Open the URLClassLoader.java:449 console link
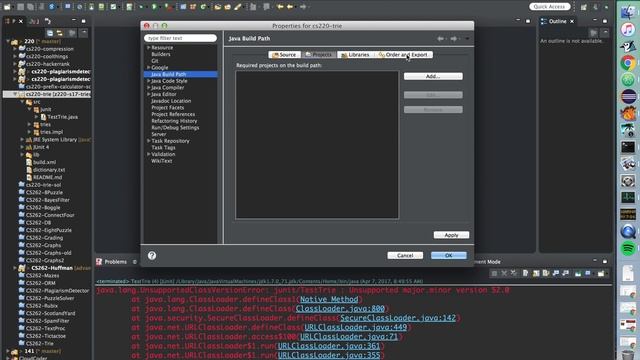Screen dimensions: 640x360 coord(356,327)
